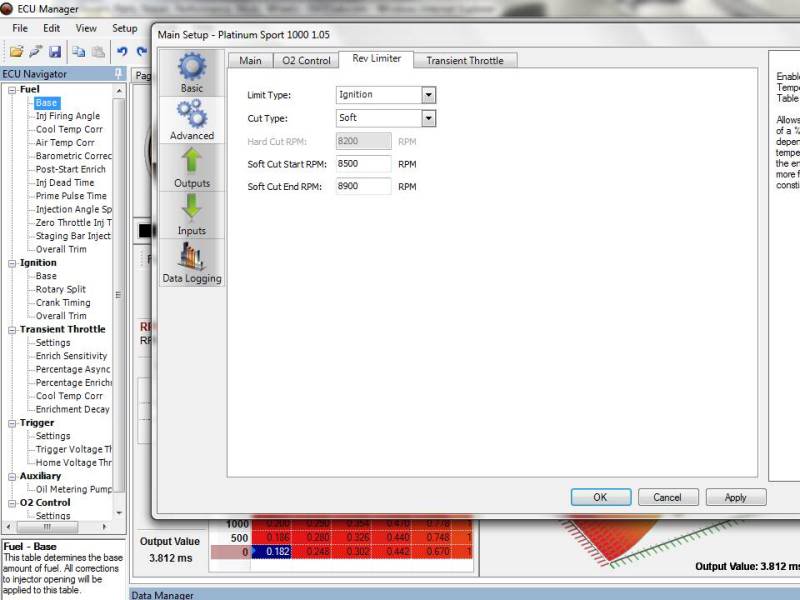Click the Redo toolbar icon
Viewport: 800px width, 600px height.
[141, 52]
